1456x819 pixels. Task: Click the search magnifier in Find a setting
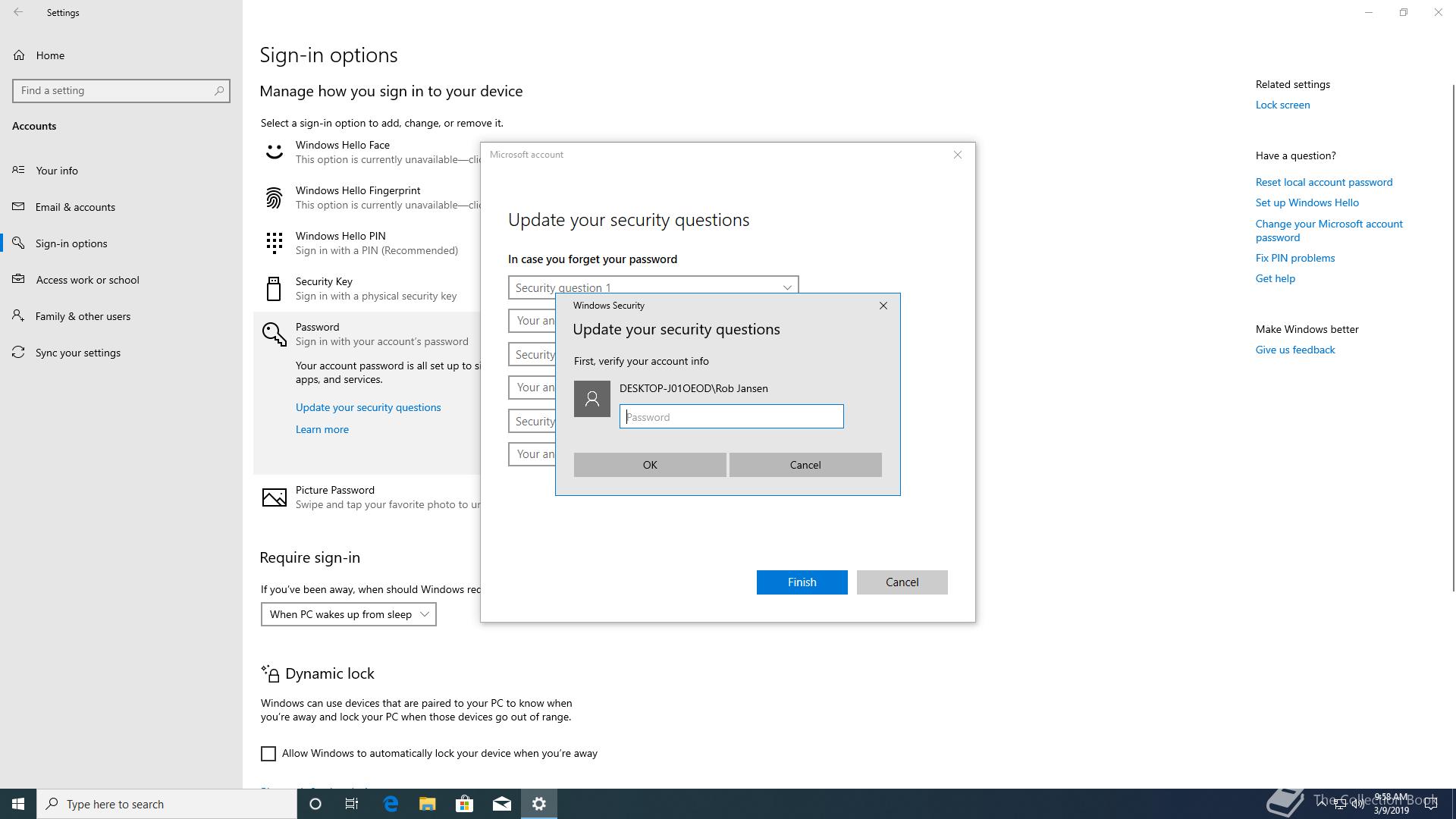[218, 90]
